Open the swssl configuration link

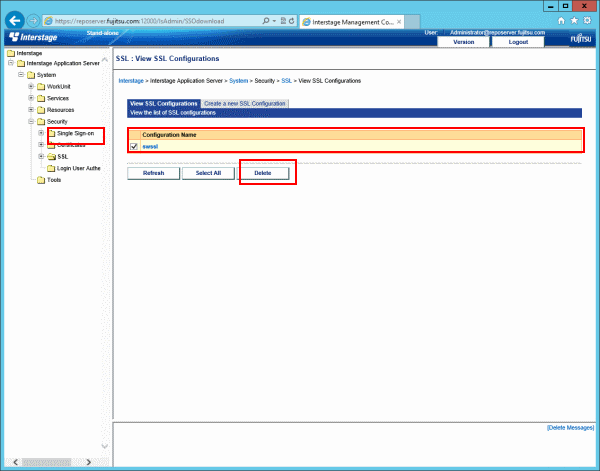(x=150, y=147)
